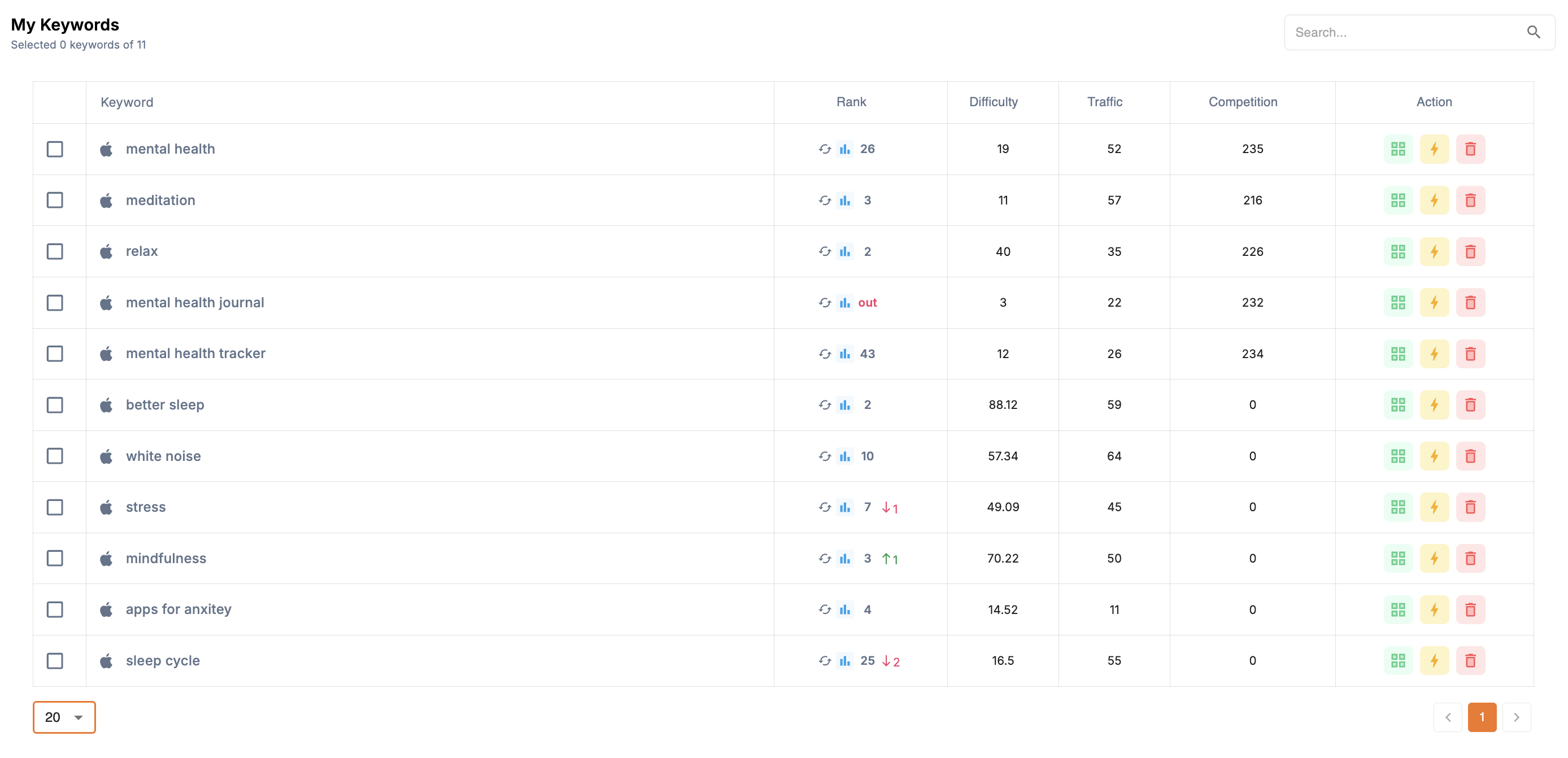Click lightning bolt icon for 'stress'
Image resolution: width=1568 pixels, height=758 pixels.
pyautogui.click(x=1434, y=507)
